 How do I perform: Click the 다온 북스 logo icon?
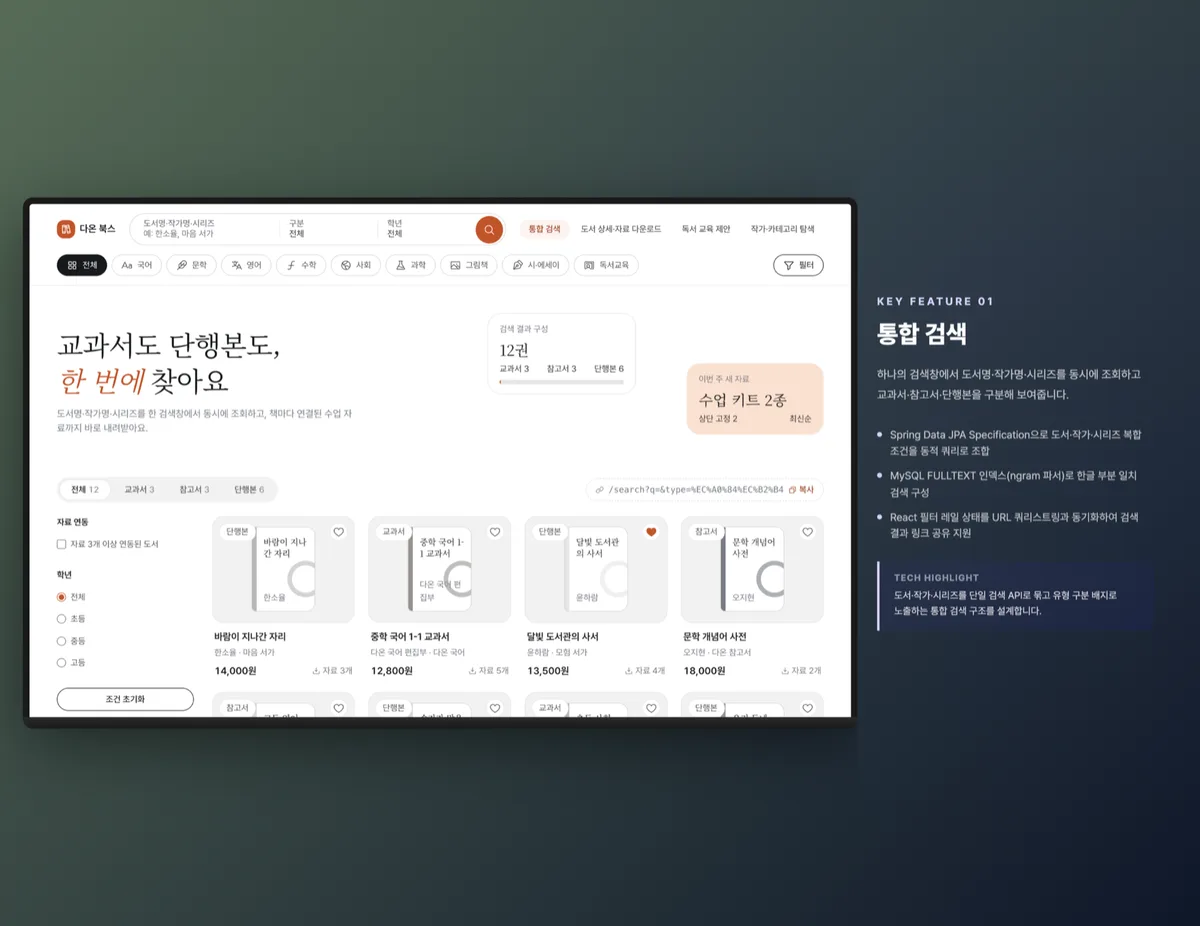click(66, 229)
